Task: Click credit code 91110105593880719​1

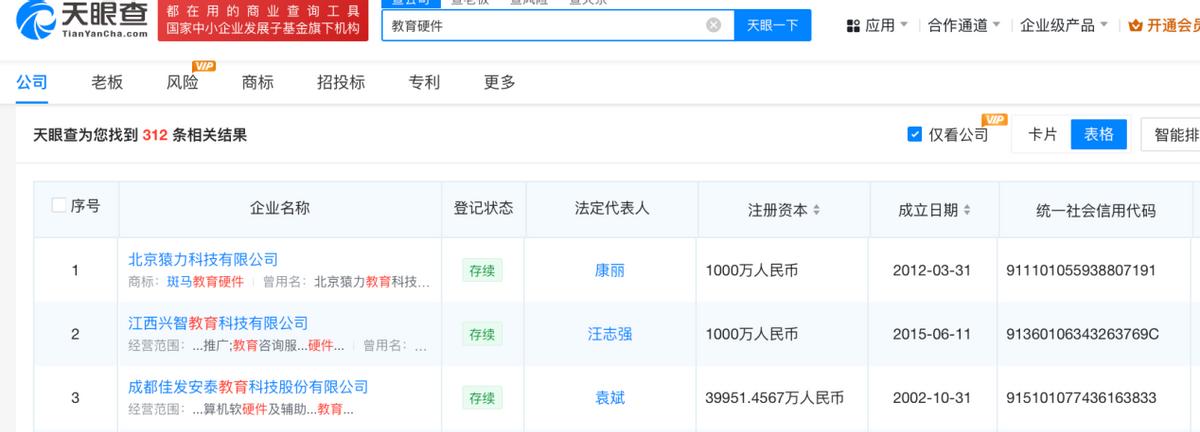Action: point(1082,270)
